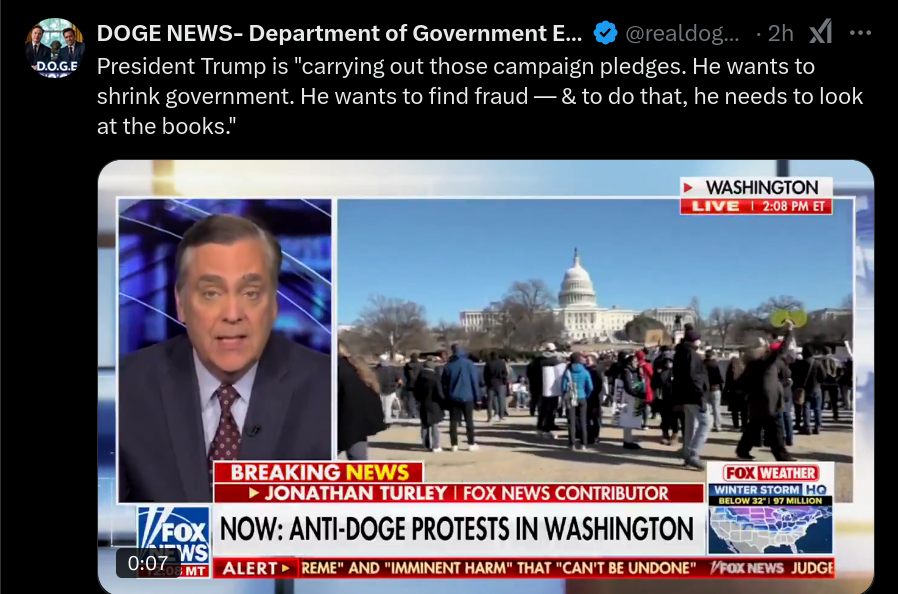Screen dimensions: 898x594
Task: Click the tweet text about campaign pledges
Action: [480, 96]
